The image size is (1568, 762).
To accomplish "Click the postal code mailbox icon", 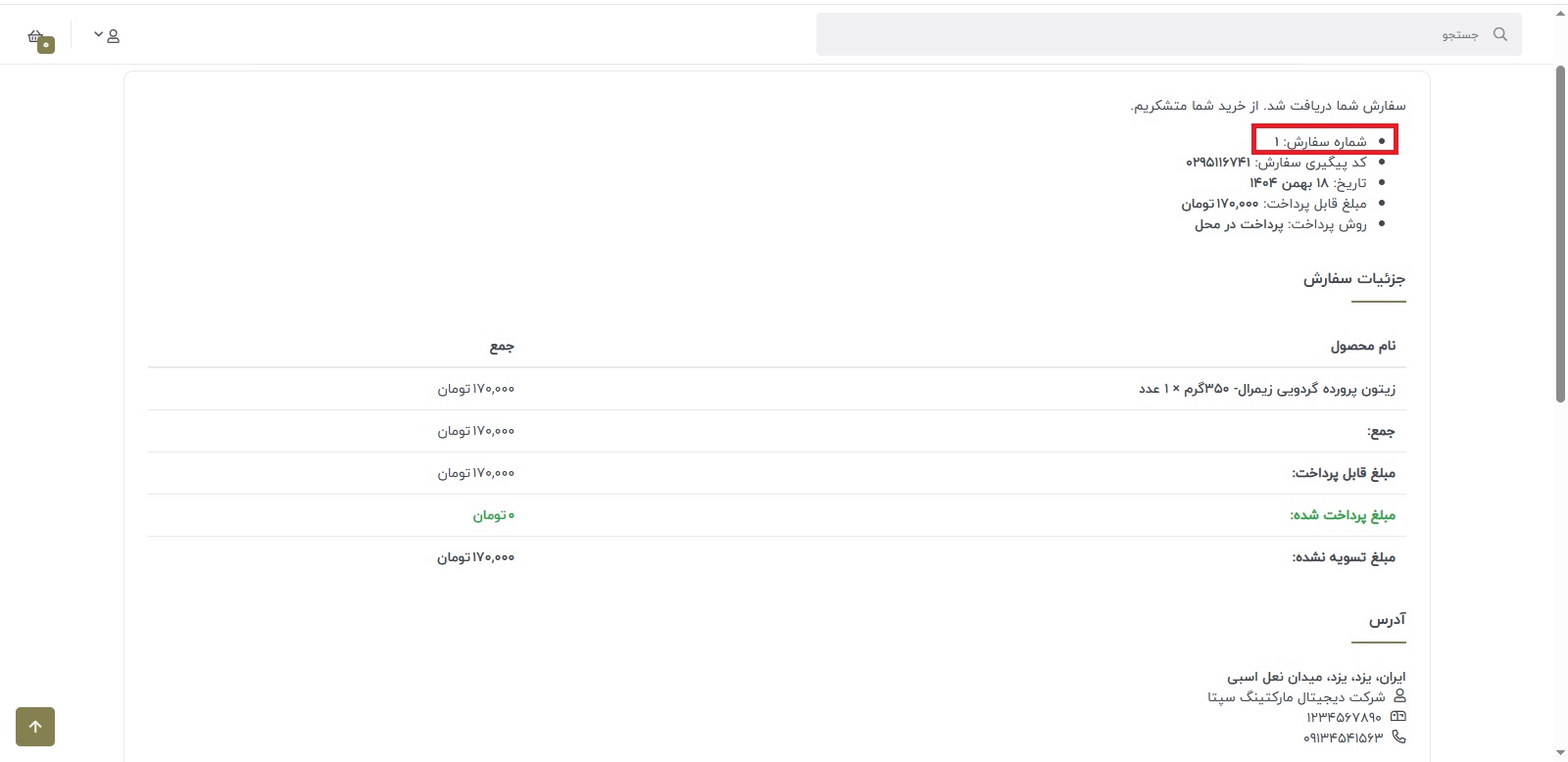I will point(1398,716).
